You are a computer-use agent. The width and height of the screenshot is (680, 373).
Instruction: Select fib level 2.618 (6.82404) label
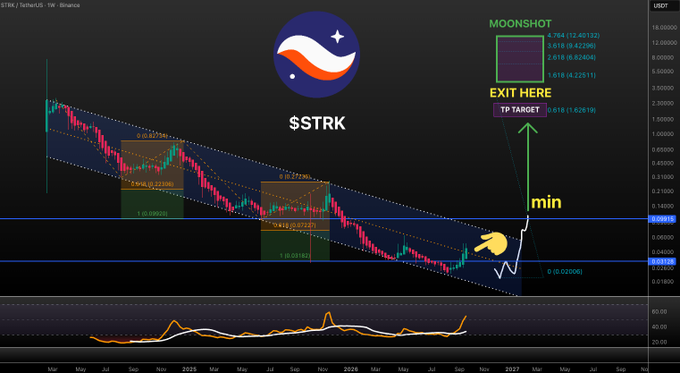tap(571, 57)
